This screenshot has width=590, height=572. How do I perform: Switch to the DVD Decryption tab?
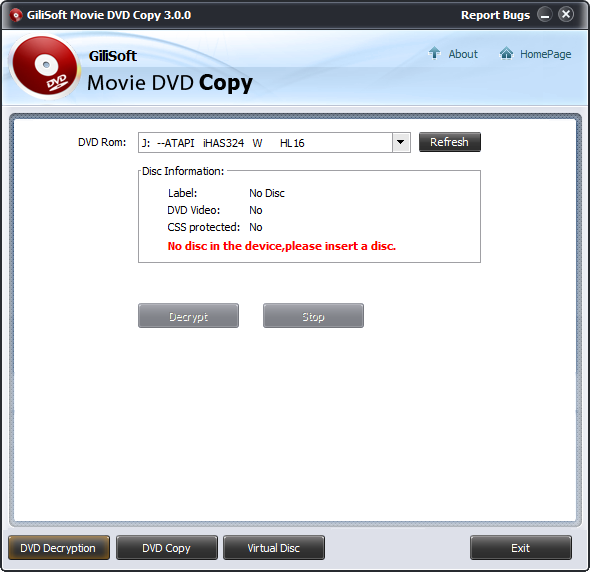tap(59, 548)
